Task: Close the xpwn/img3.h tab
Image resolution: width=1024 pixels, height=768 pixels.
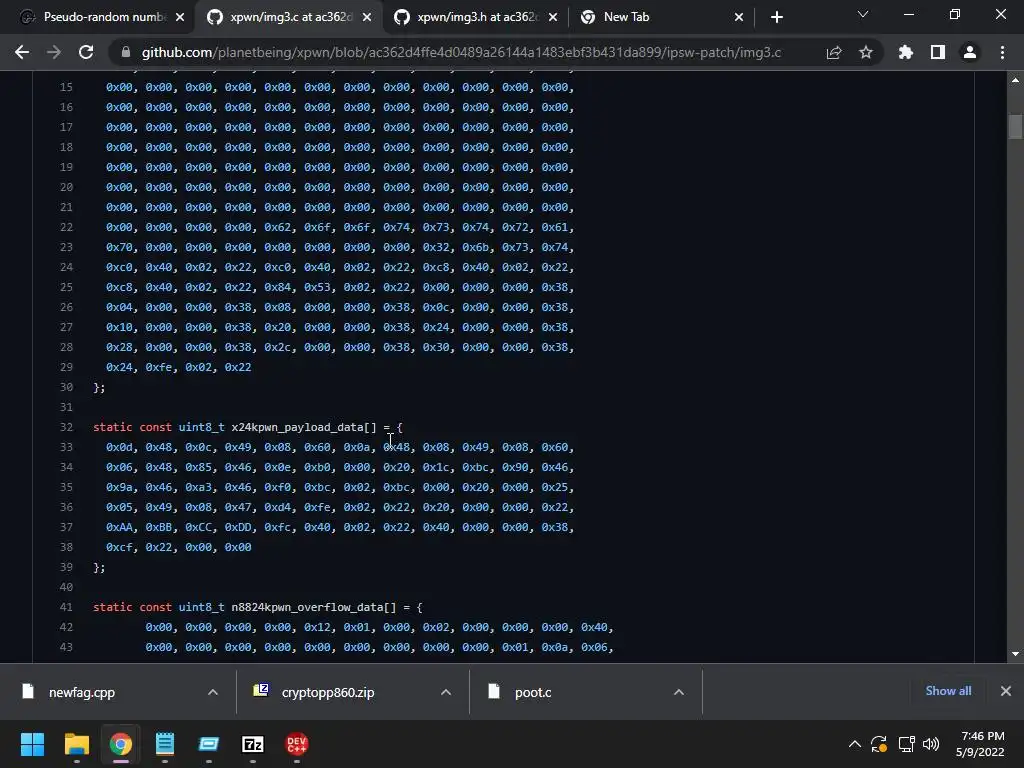Action: pyautogui.click(x=553, y=17)
